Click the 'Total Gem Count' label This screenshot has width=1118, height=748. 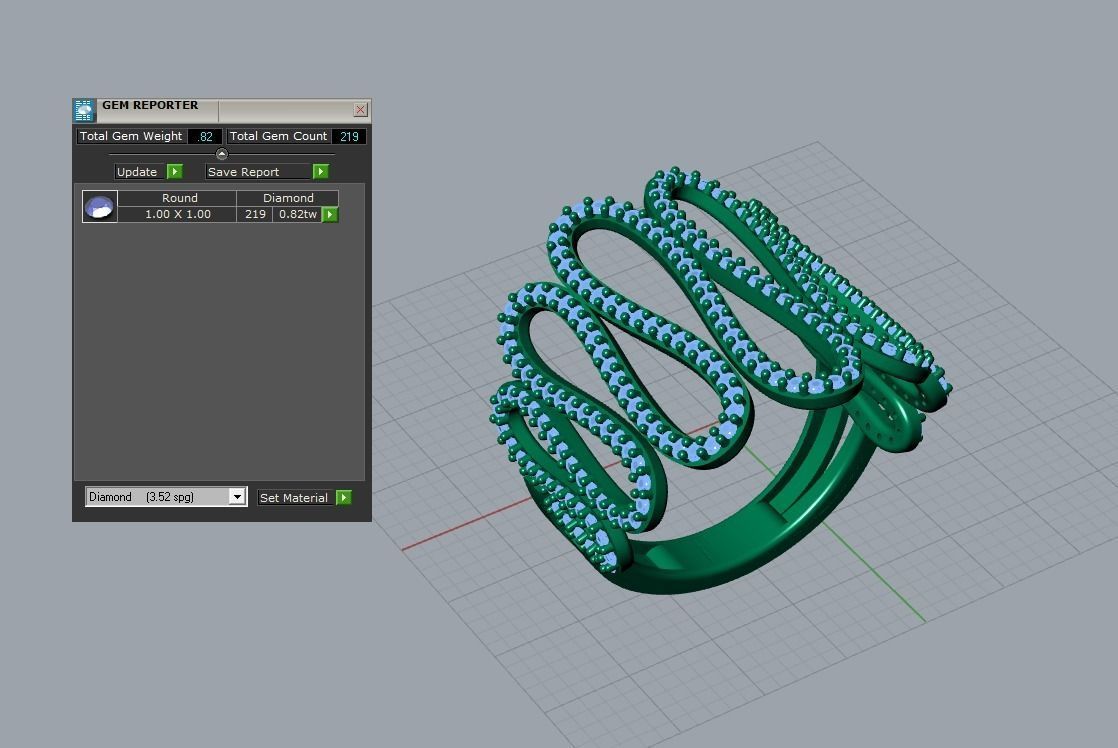(x=278, y=135)
